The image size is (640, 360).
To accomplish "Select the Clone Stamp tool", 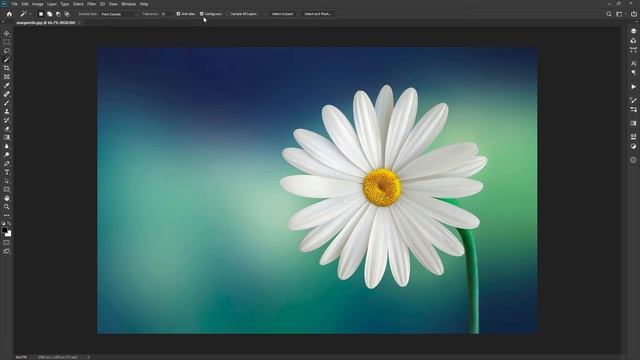I will (7, 111).
